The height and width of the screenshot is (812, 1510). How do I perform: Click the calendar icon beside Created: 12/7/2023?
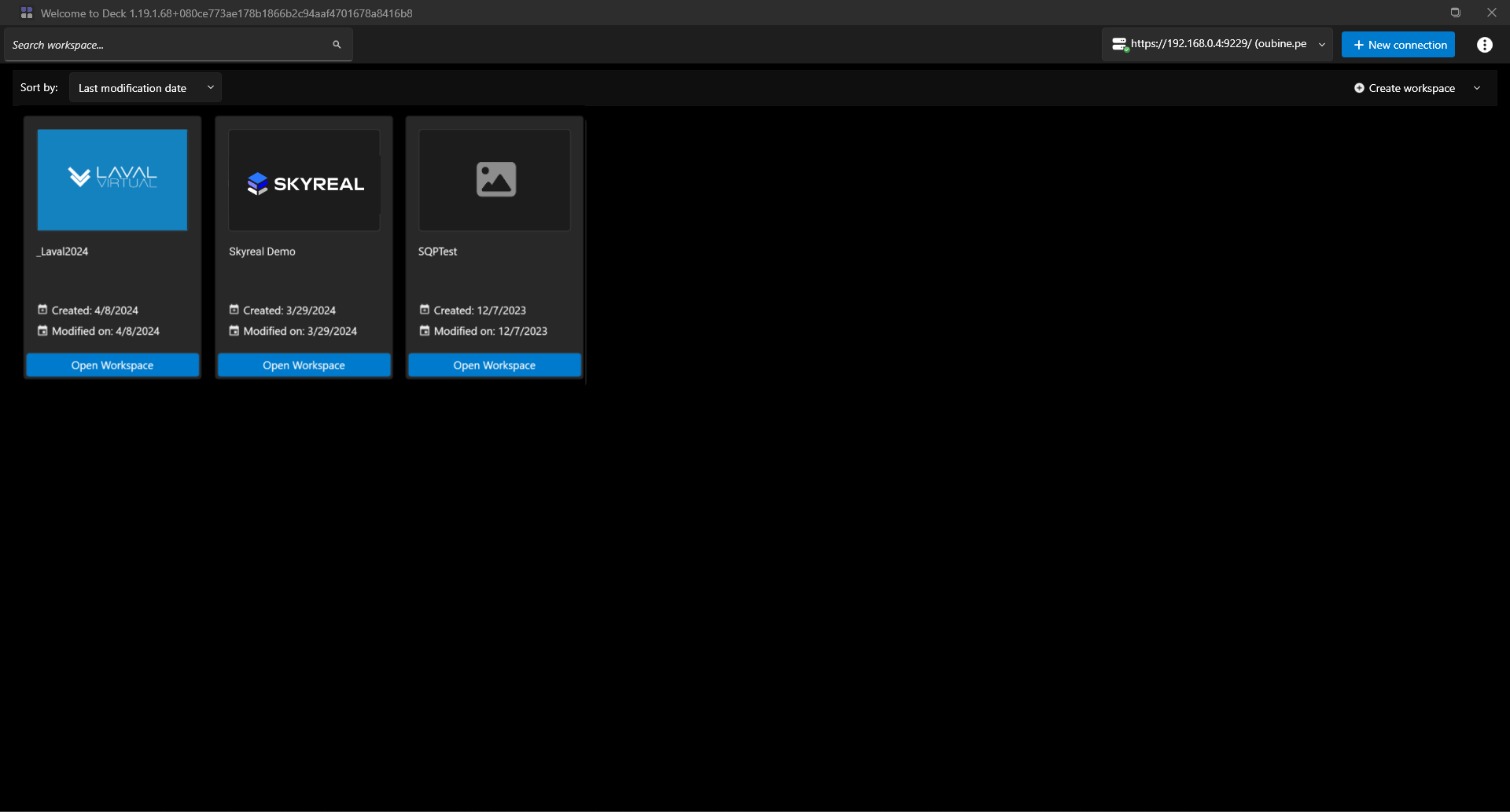[425, 310]
